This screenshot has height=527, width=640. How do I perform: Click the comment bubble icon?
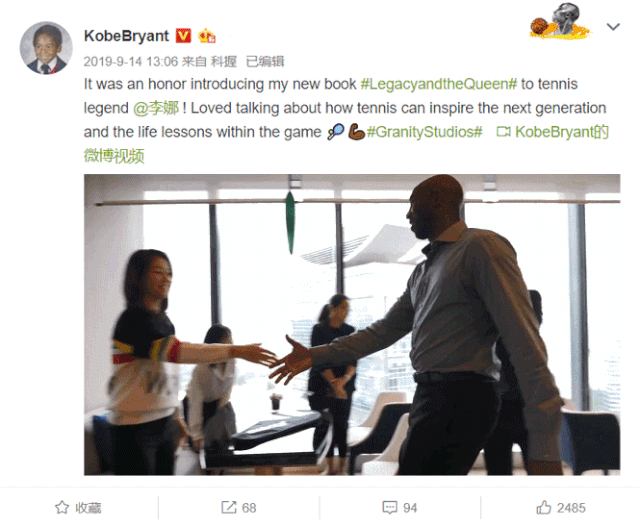(389, 507)
